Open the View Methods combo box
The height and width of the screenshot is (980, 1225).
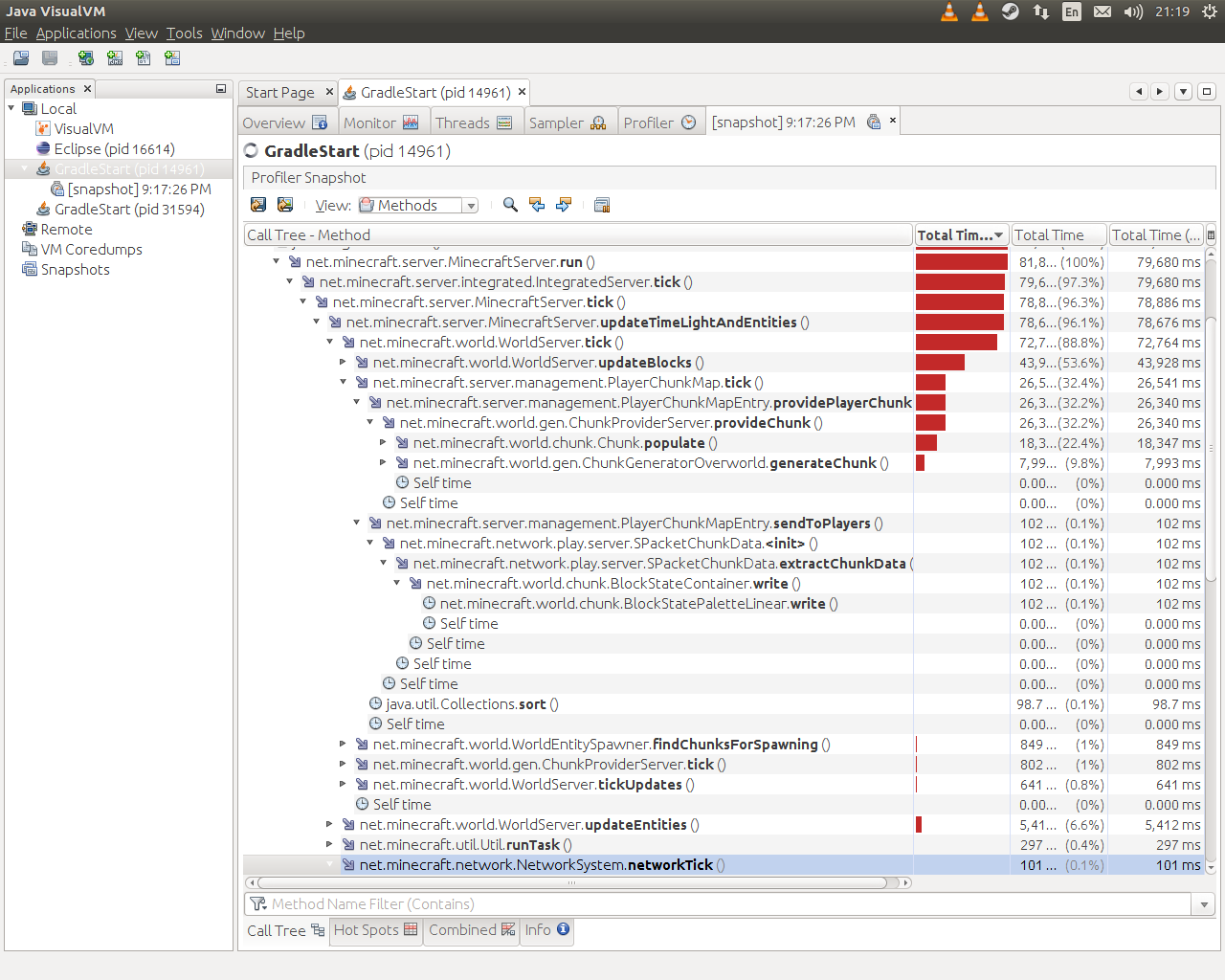pyautogui.click(x=418, y=205)
